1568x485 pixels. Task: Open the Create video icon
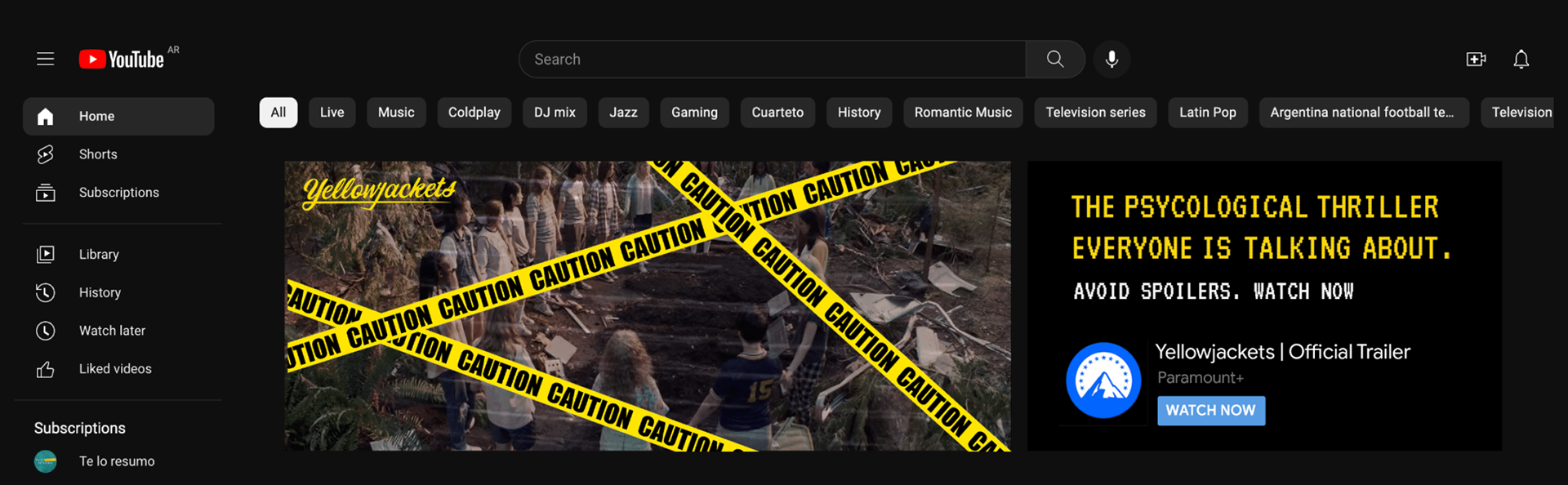(1476, 60)
